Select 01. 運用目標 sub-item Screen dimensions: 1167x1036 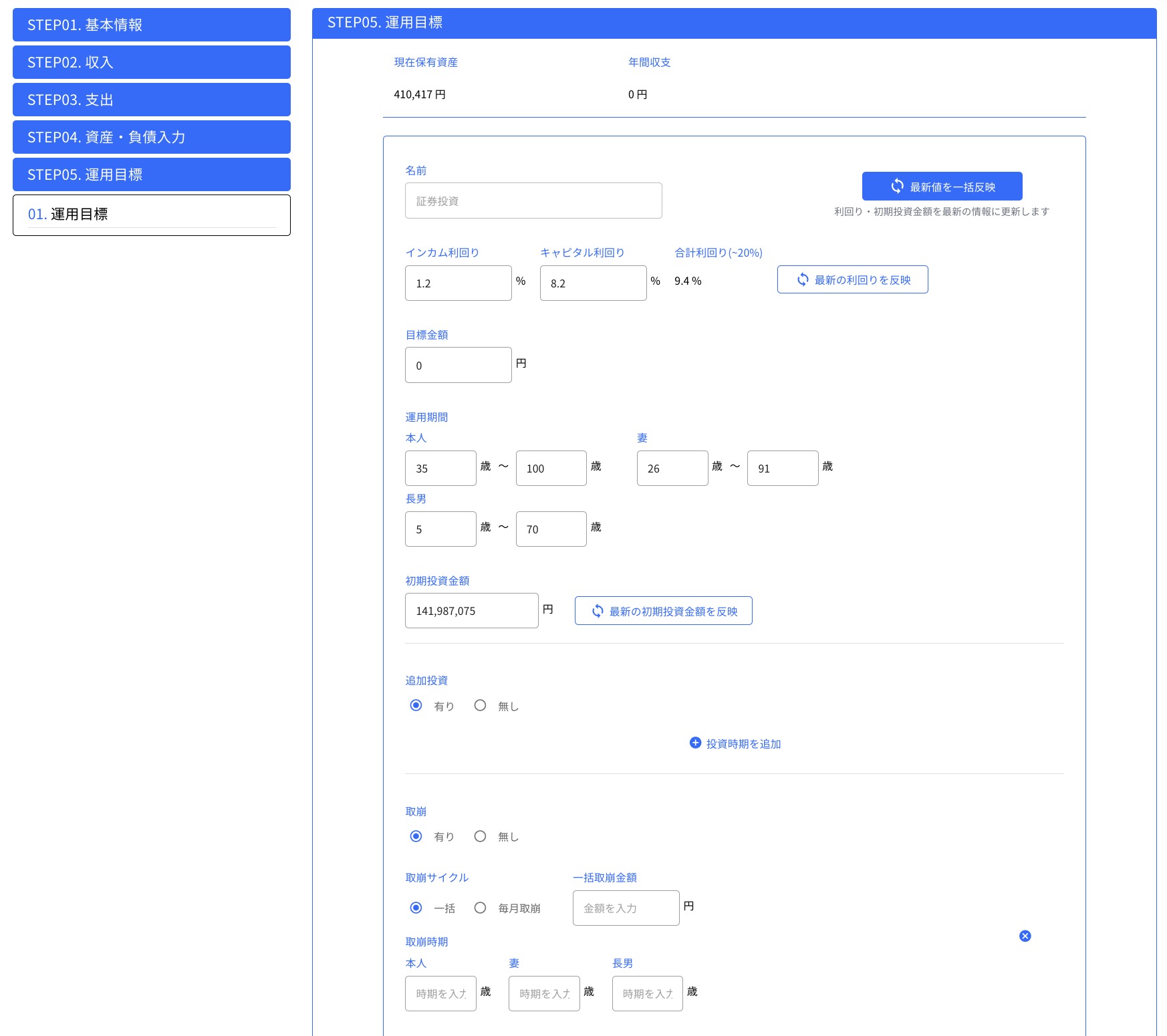coord(152,215)
